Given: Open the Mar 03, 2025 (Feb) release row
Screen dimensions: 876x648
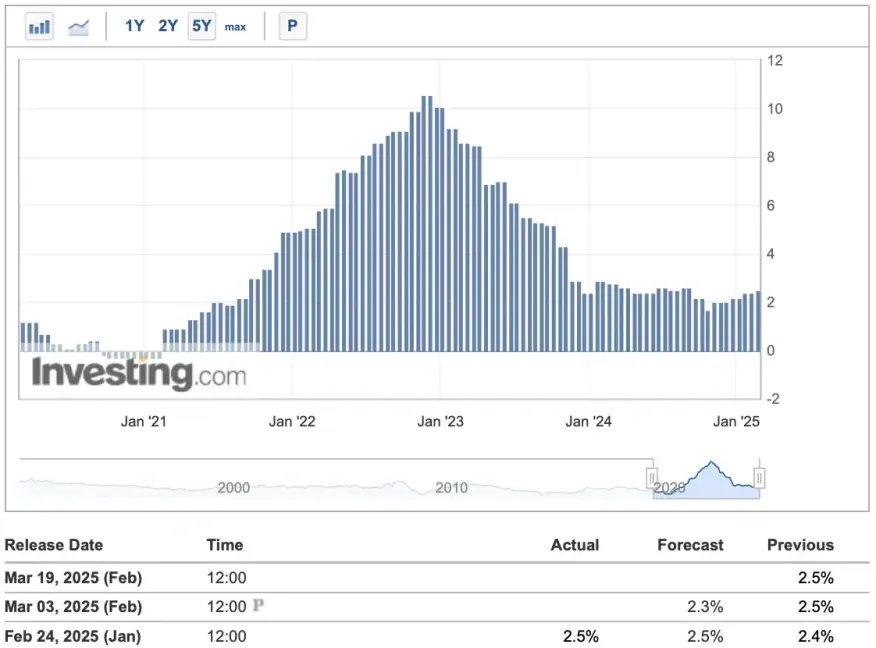Looking at the screenshot, I should [72, 607].
